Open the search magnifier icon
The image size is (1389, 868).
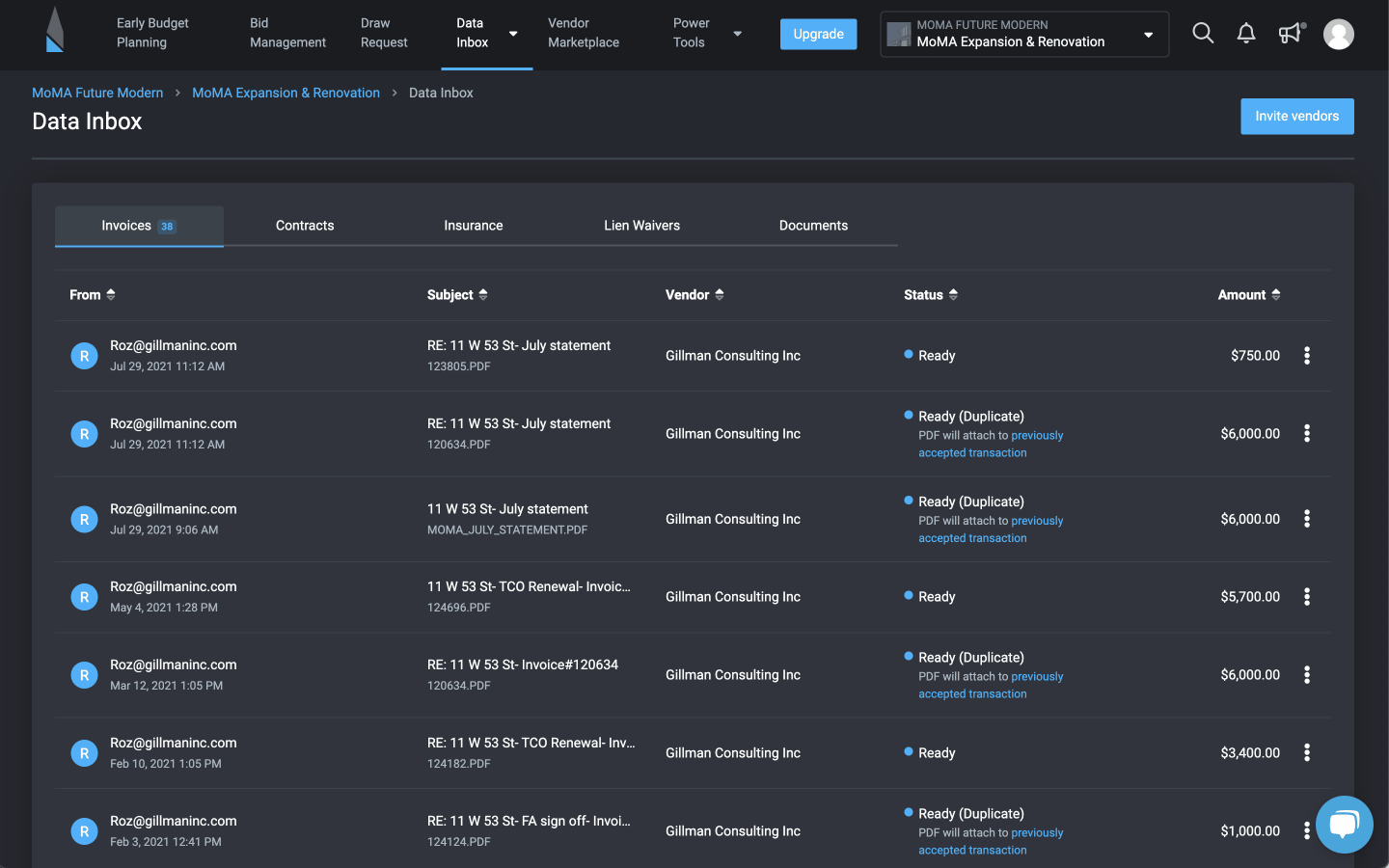[1203, 34]
